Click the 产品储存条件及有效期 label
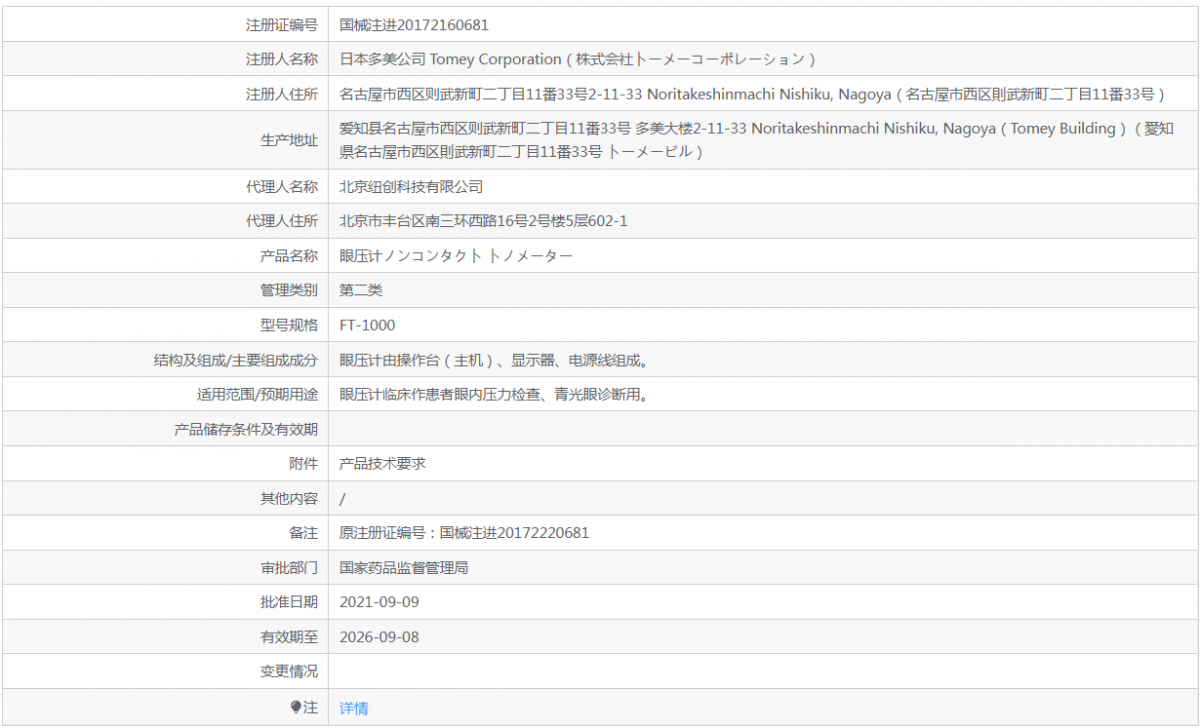This screenshot has height=728, width=1200. (x=246, y=429)
